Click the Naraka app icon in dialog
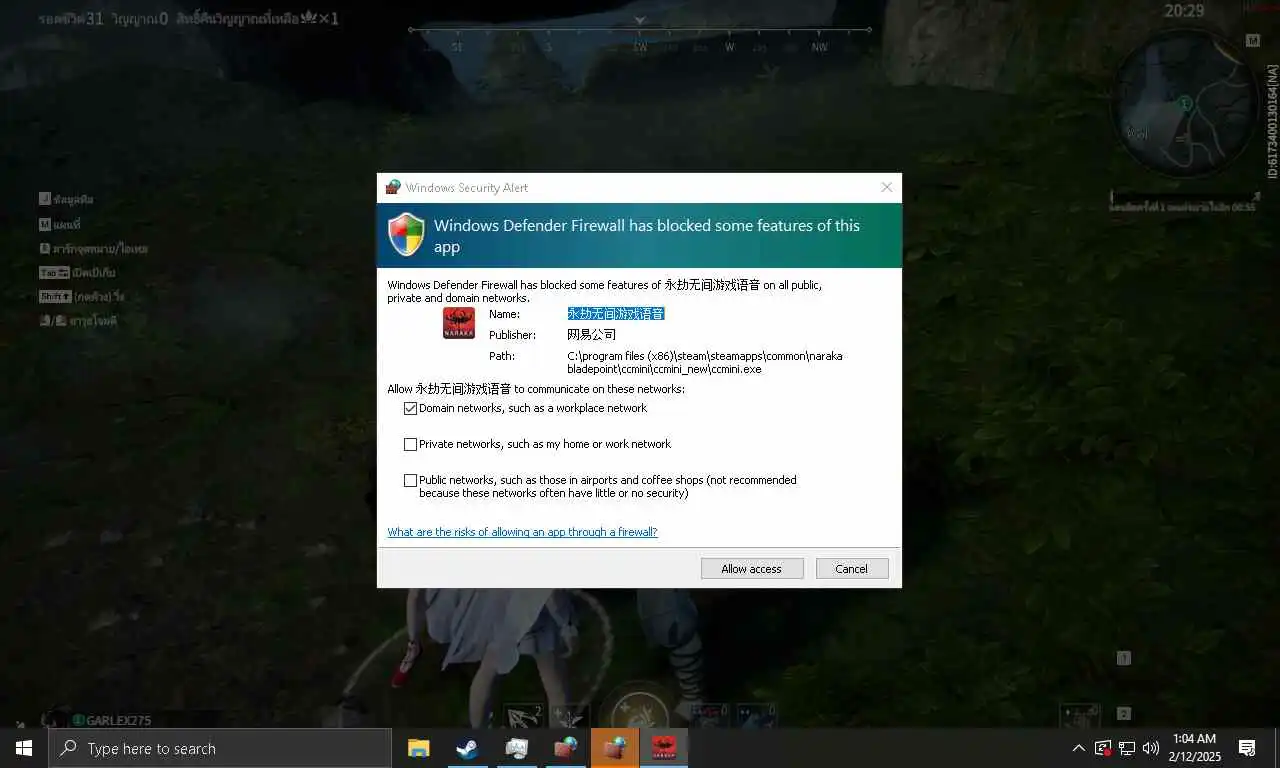 (459, 323)
